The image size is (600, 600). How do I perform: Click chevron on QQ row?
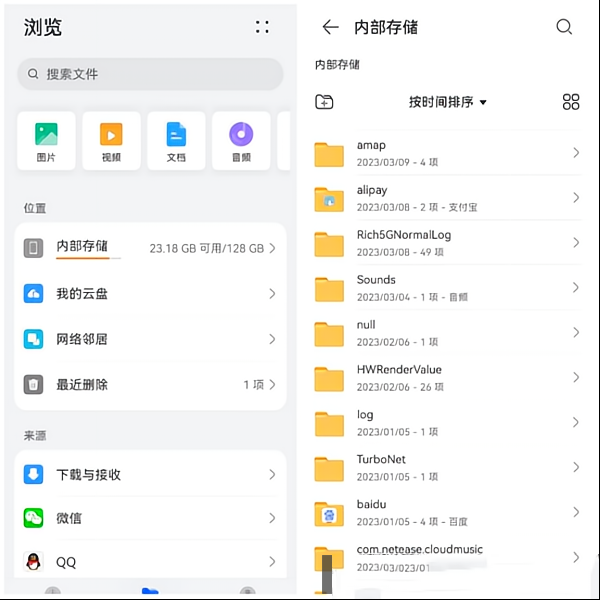click(272, 562)
